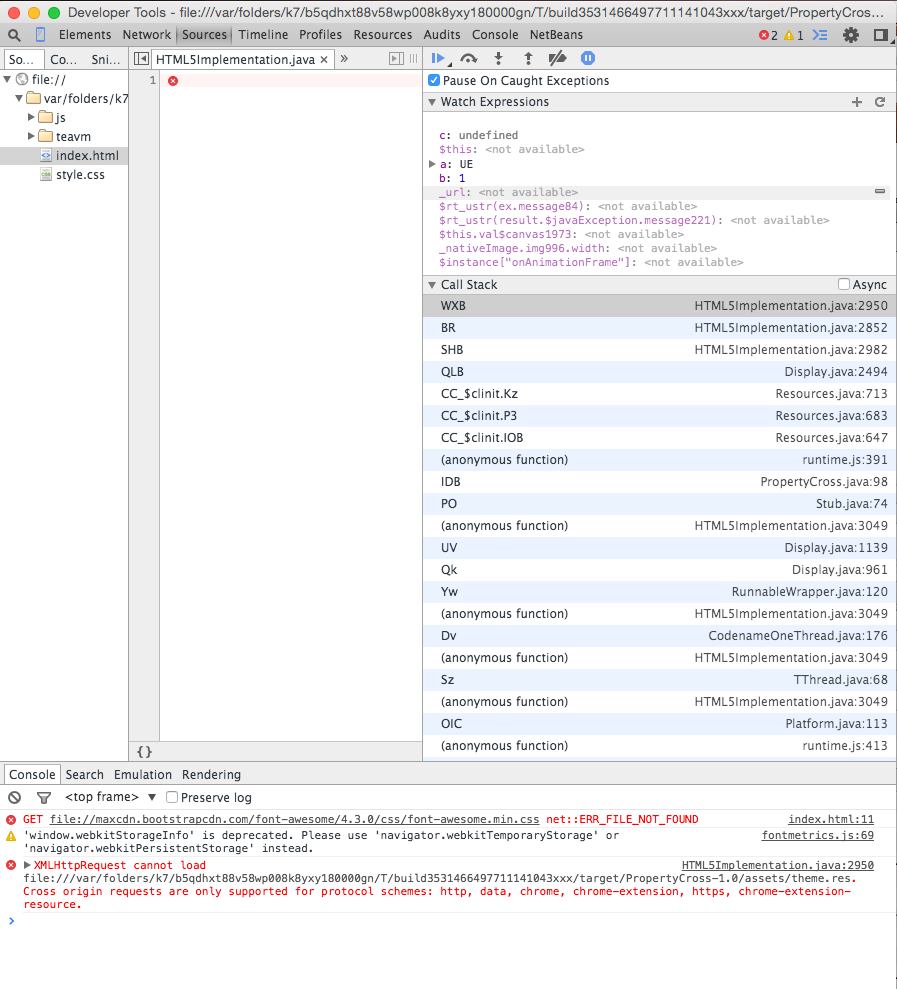Collapse the Watch Expressions section
This screenshot has height=989, width=897.
click(432, 102)
